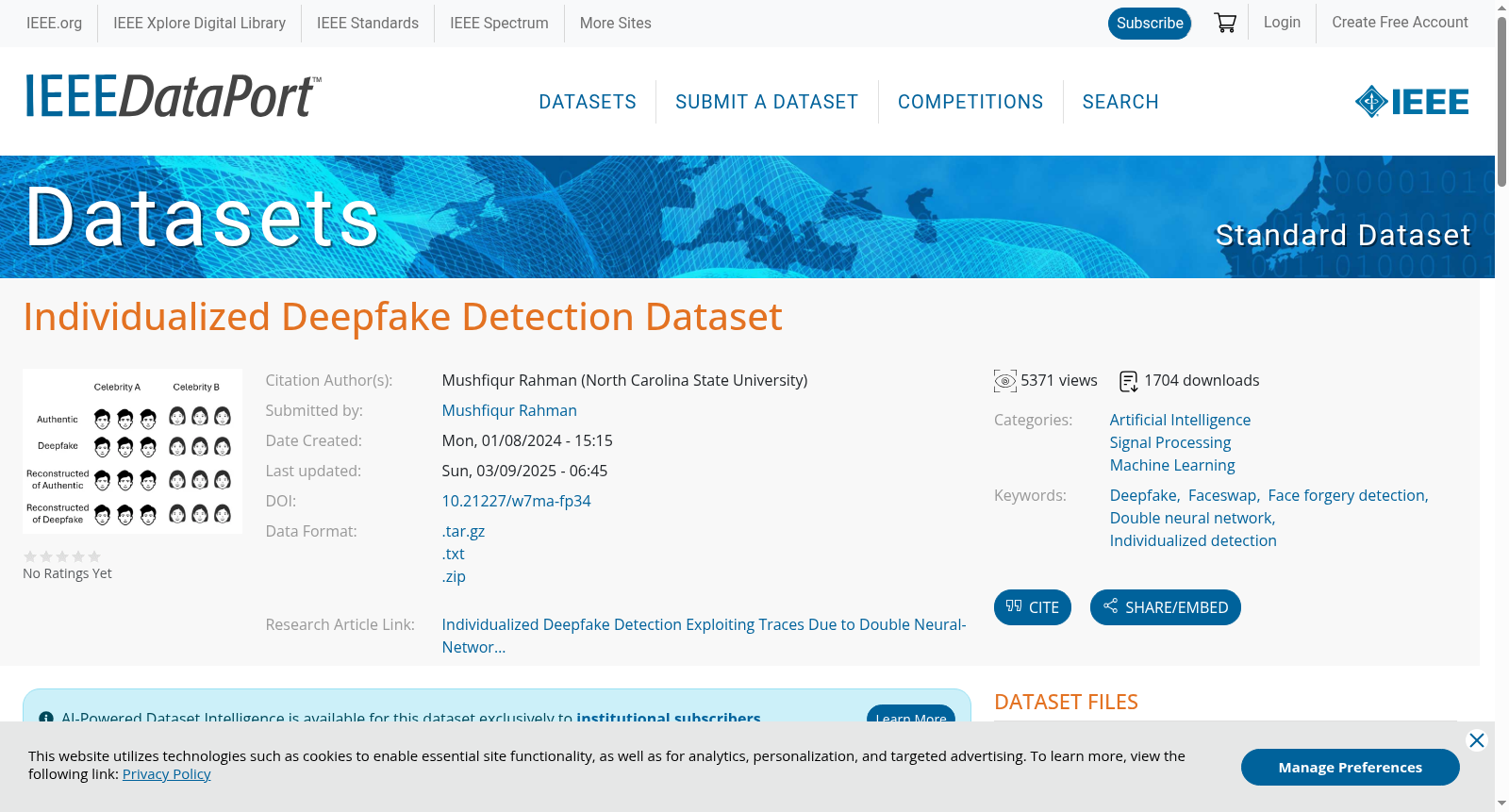Image resolution: width=1509 pixels, height=812 pixels.
Task: Click the dataset title heading
Action: (x=403, y=317)
